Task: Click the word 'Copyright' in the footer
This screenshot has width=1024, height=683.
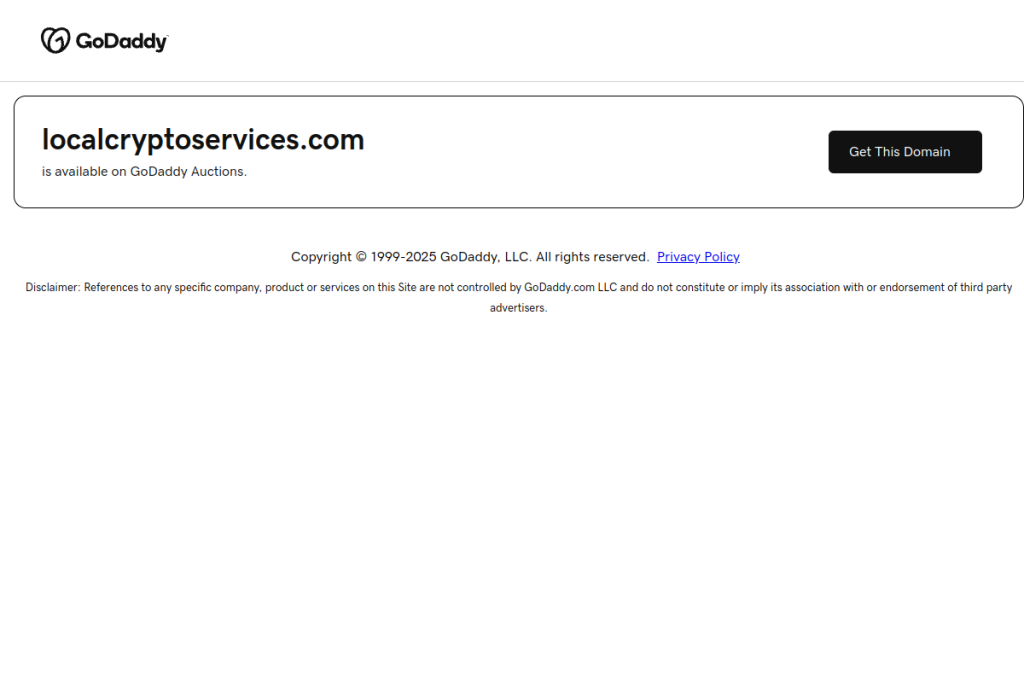Action: coord(321,257)
